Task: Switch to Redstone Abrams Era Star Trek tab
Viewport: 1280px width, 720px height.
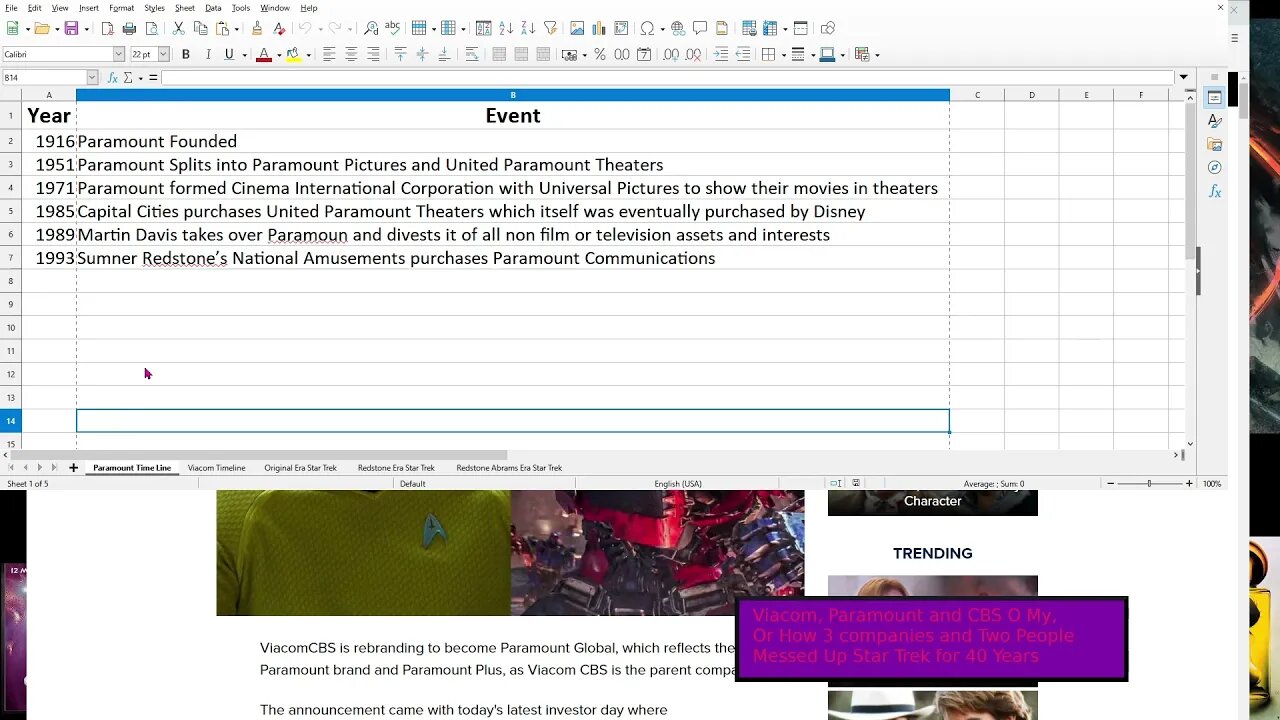Action: coord(509,468)
